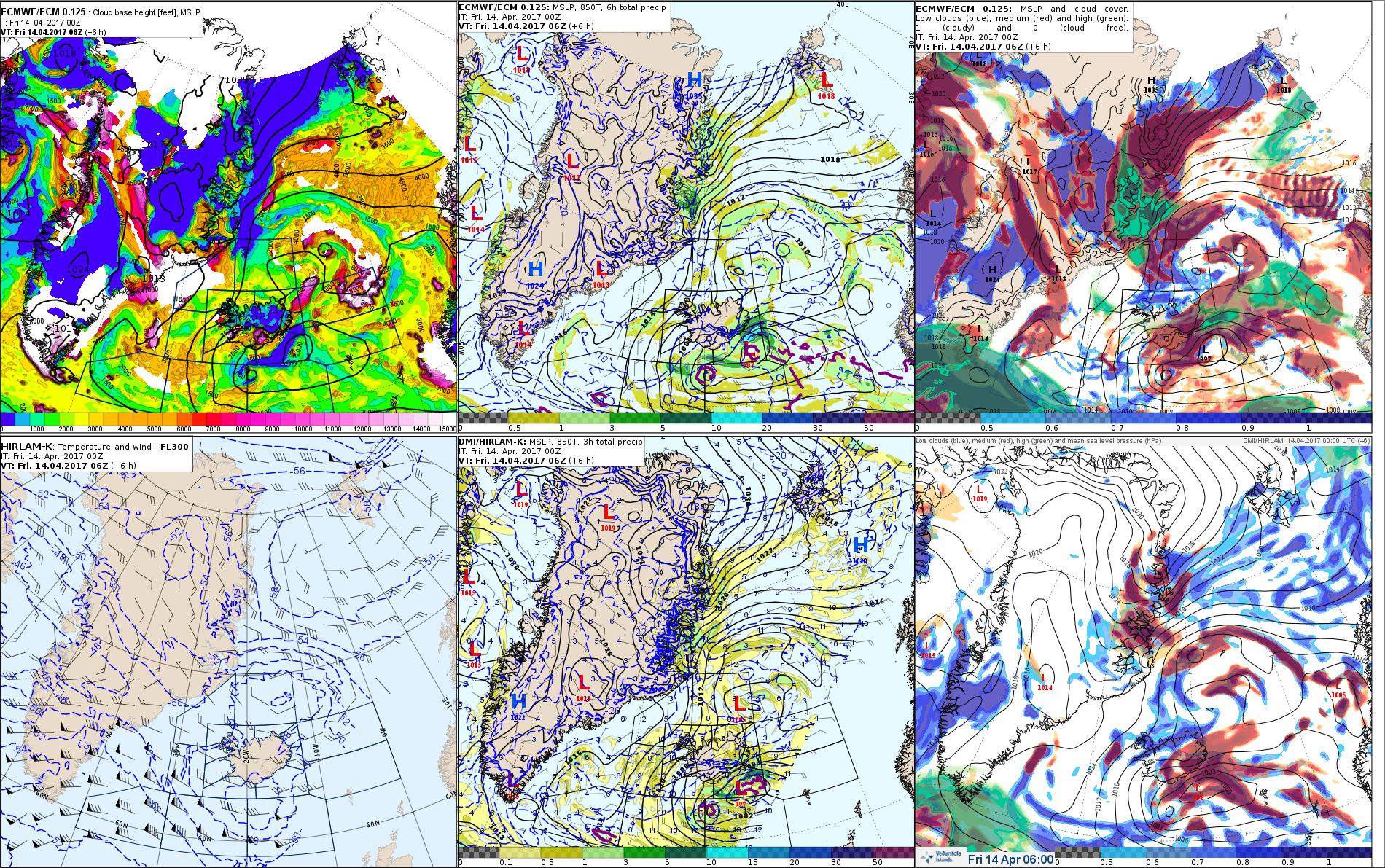Click L 1014 marker on Veðurstofa cloud map

pyautogui.click(x=1045, y=683)
